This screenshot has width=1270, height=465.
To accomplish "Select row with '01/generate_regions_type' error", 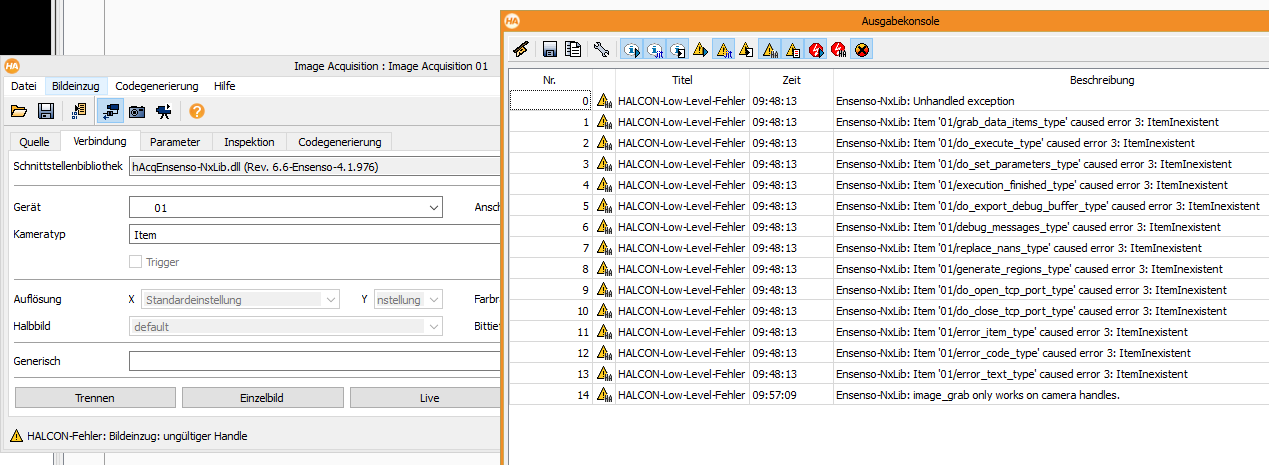I will click(888, 269).
